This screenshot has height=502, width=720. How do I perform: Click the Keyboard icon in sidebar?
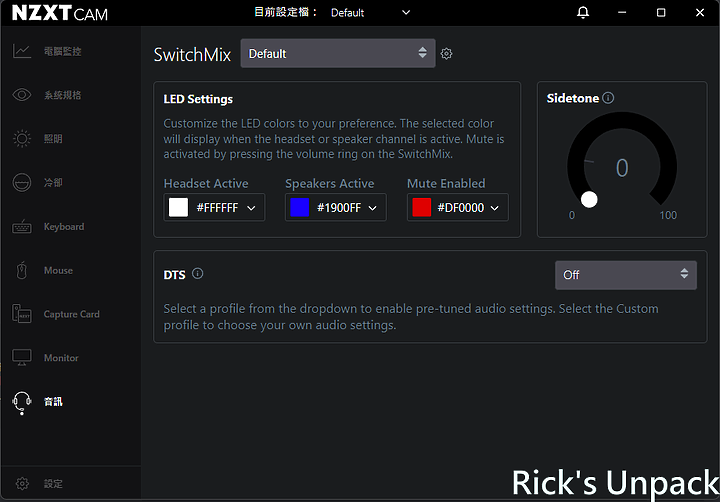22,226
